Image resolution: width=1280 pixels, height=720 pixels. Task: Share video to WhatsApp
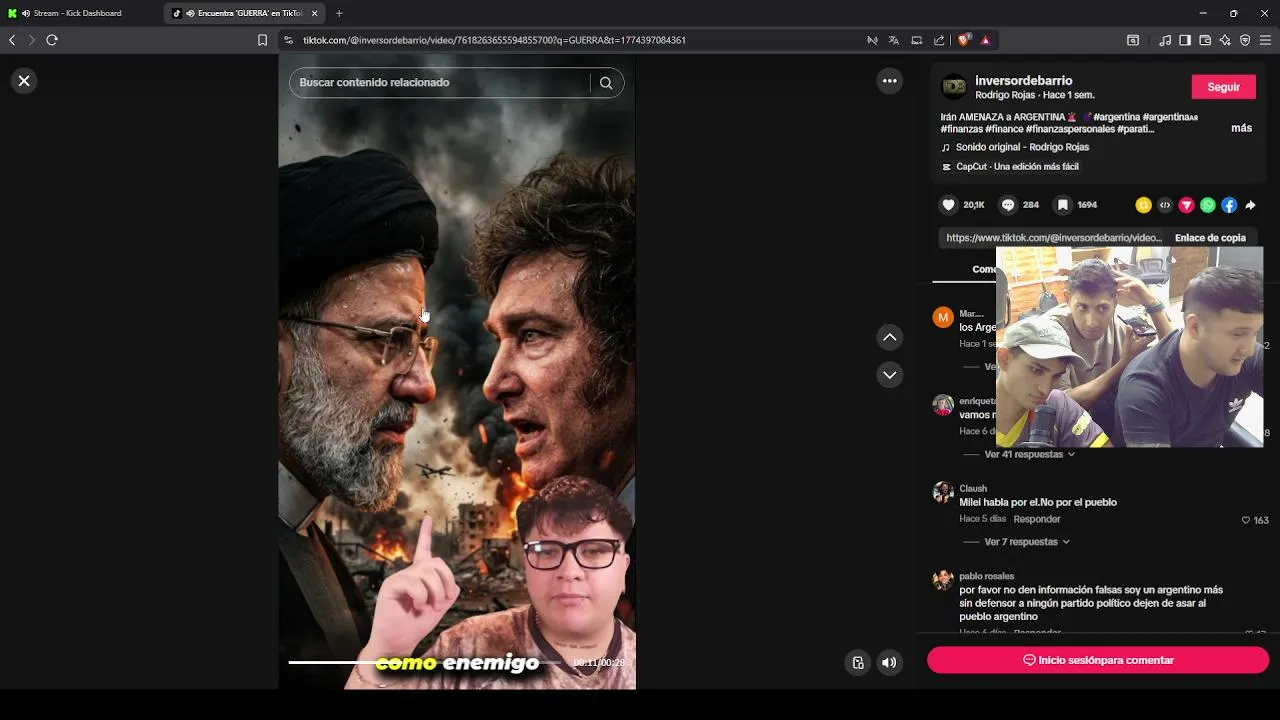coord(1208,205)
